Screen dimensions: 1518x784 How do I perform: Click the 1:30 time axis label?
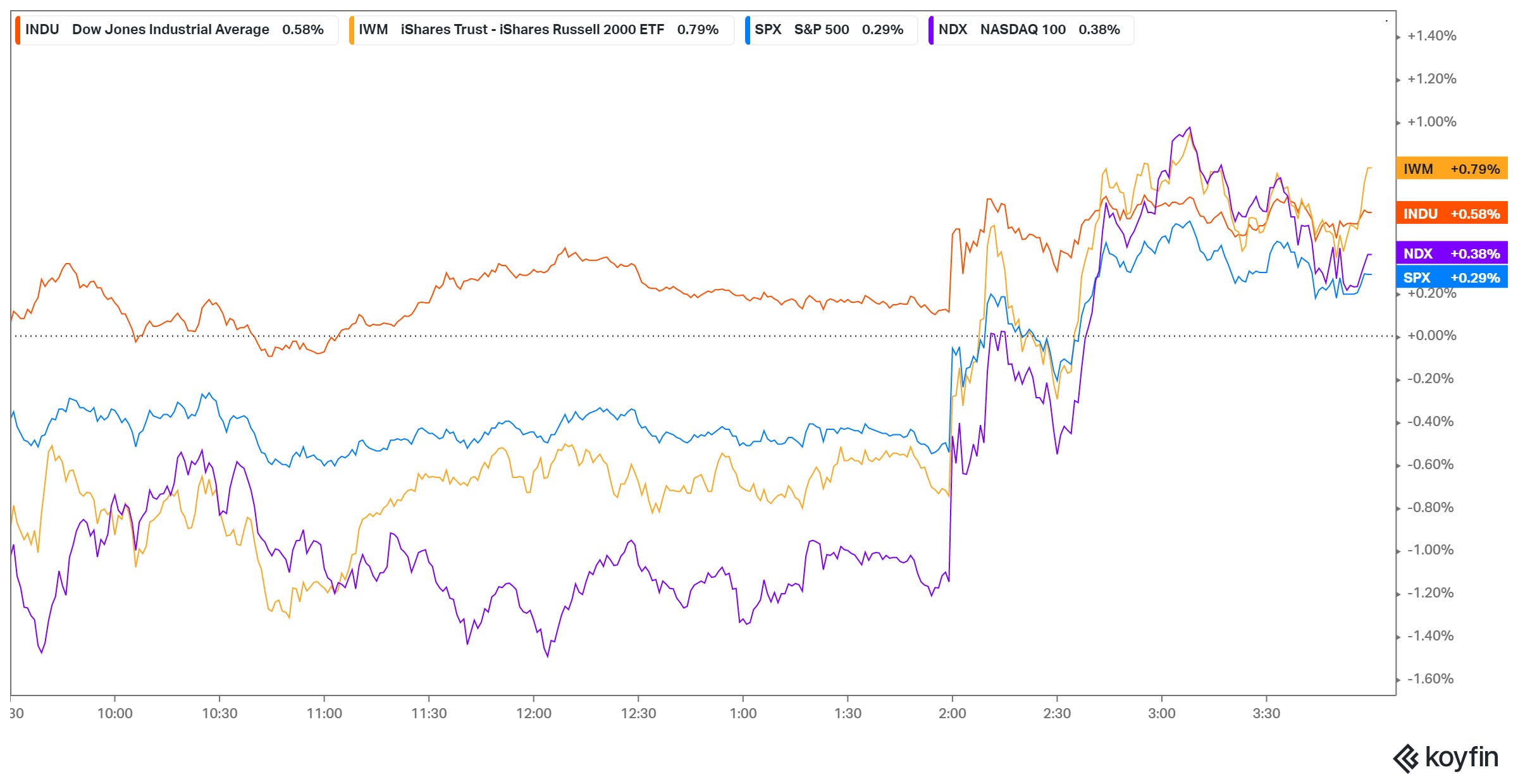pos(848,714)
